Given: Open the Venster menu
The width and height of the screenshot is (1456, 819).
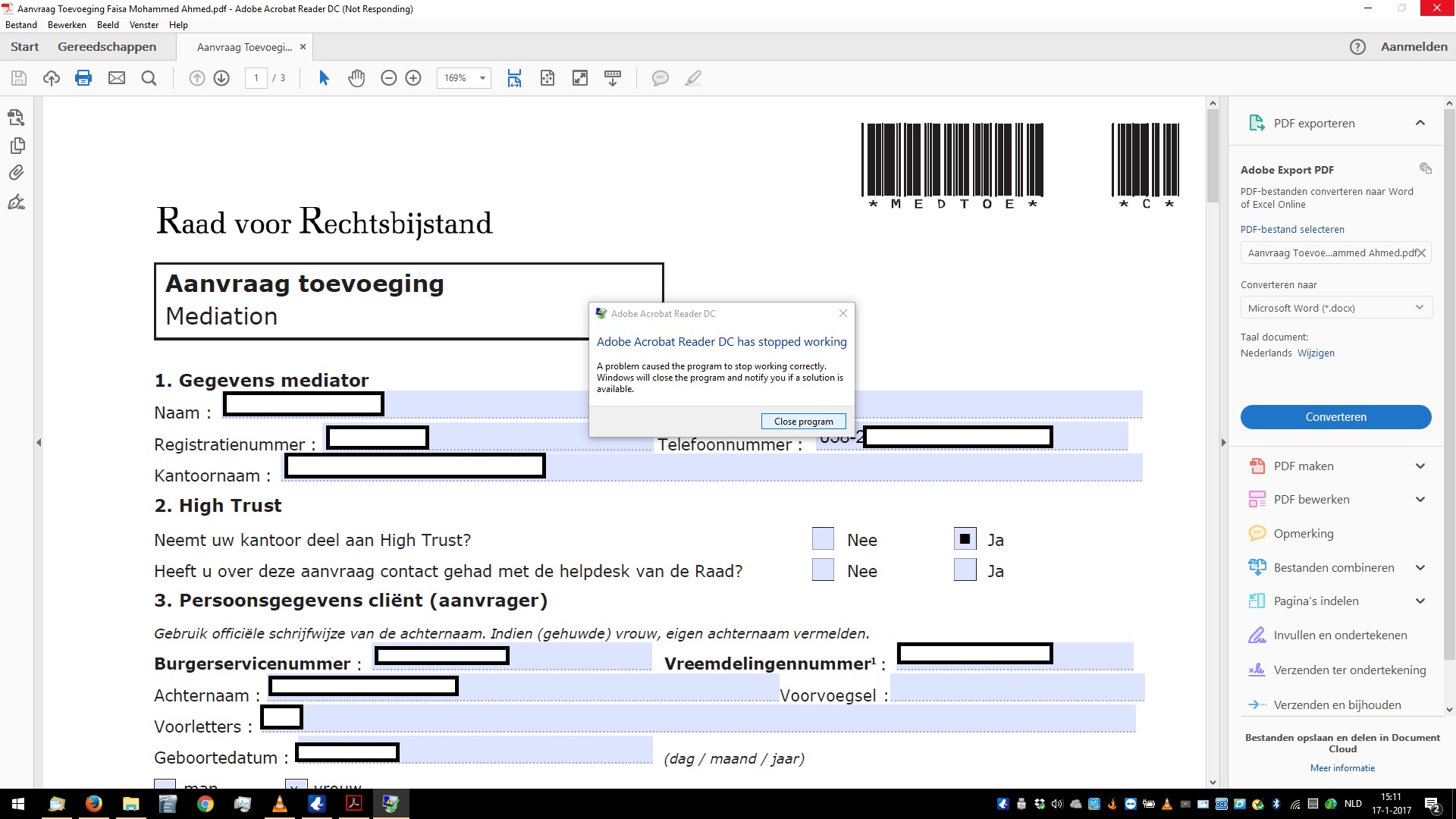Looking at the screenshot, I should click(144, 25).
